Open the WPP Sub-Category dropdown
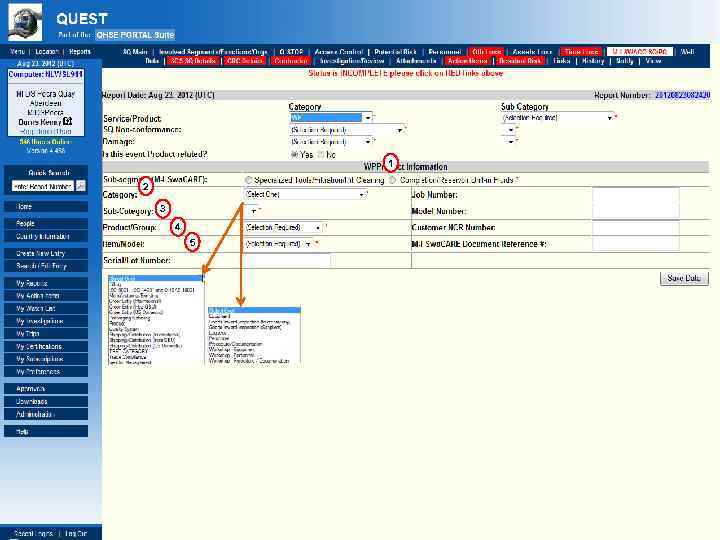This screenshot has height=540, width=720. pyautogui.click(x=252, y=211)
